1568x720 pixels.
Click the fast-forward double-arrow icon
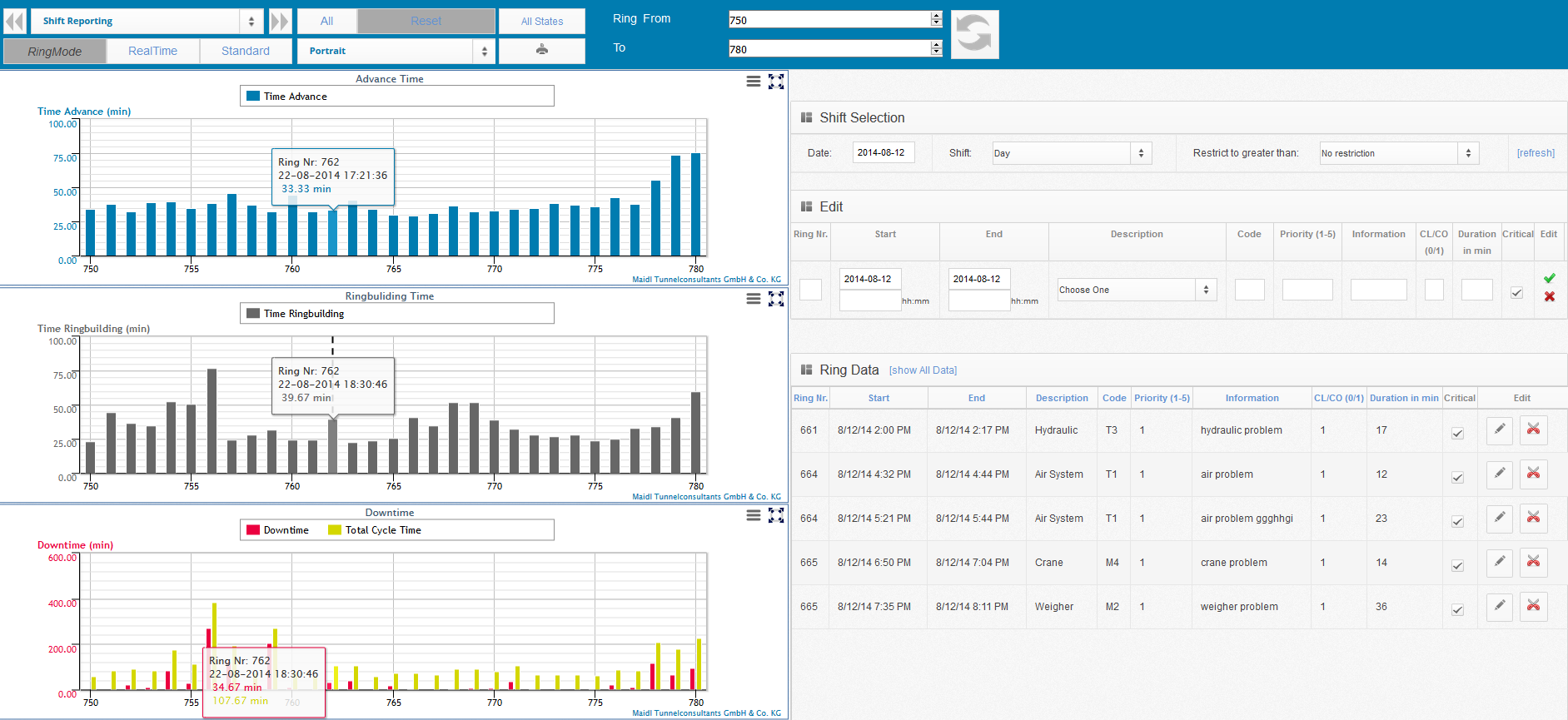(280, 21)
